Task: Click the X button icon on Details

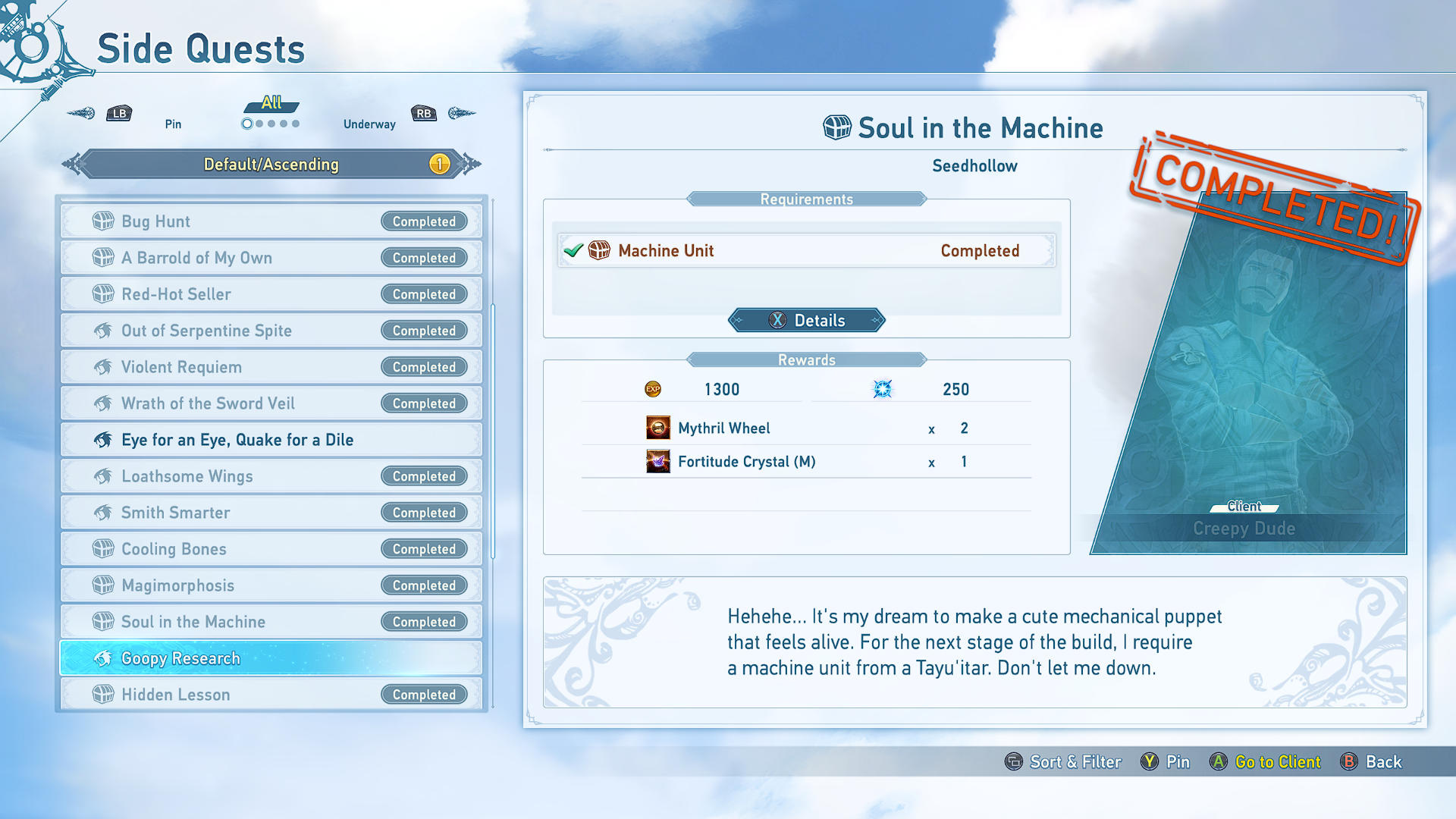Action: 777,320
